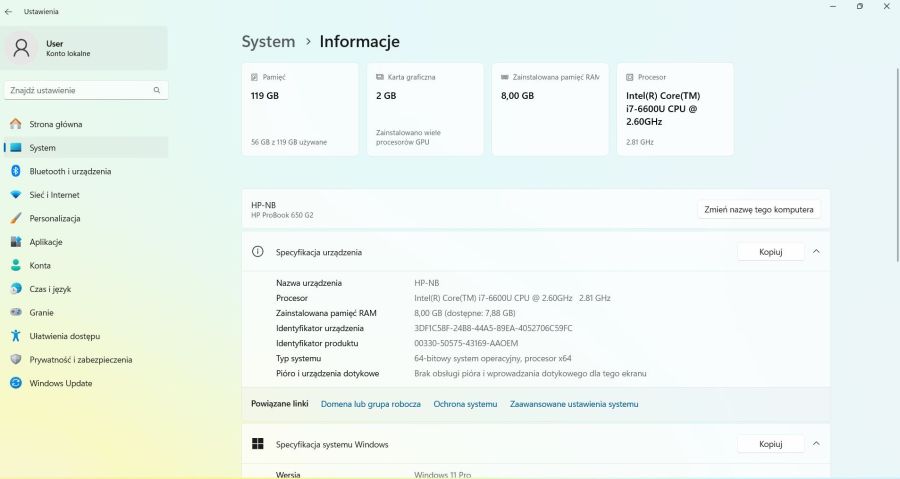900x479 pixels.
Task: Focus the Znajdź ustawienie search field
Action: (86, 90)
